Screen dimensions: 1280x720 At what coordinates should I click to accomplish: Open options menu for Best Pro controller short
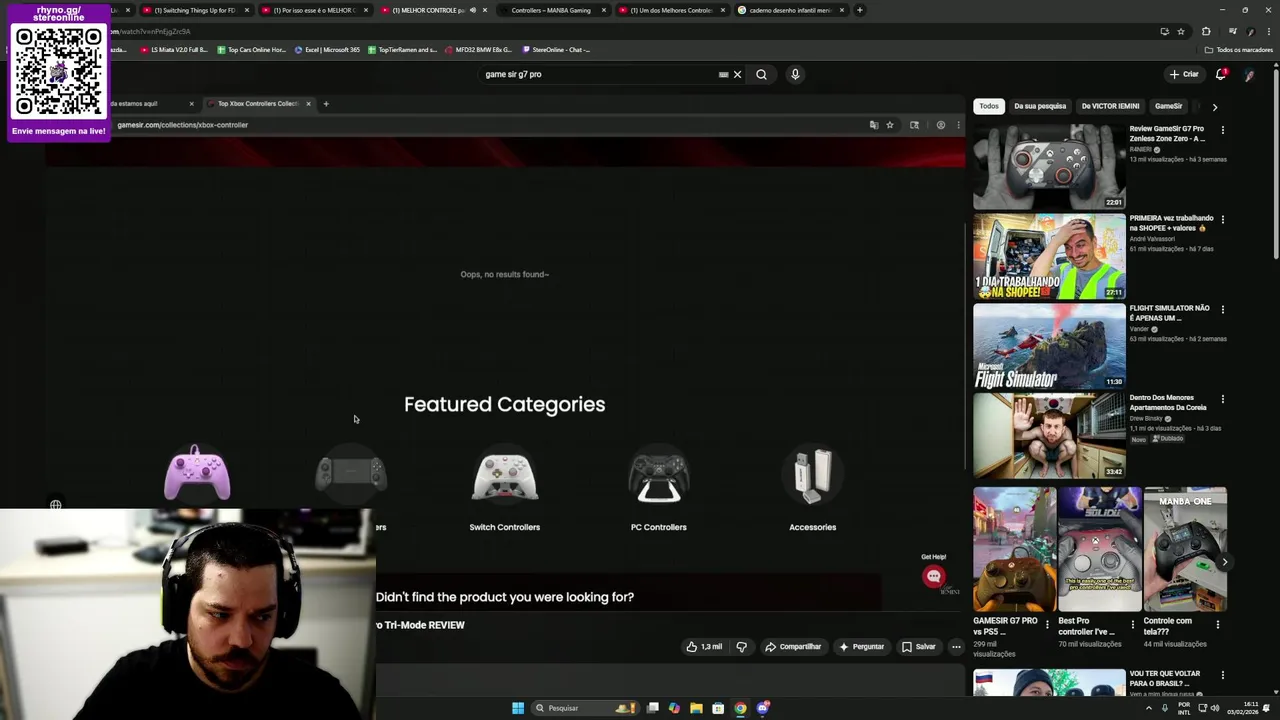point(1132,624)
